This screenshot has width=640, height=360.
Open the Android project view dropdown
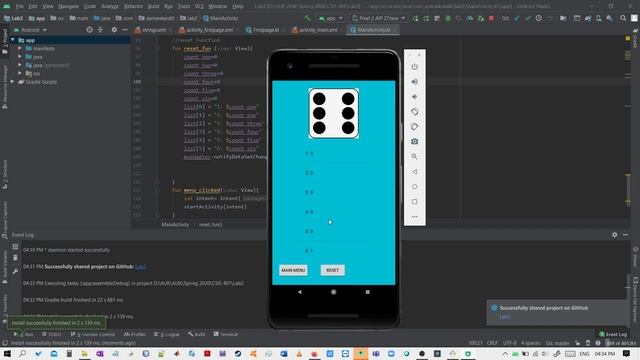pyautogui.click(x=31, y=30)
